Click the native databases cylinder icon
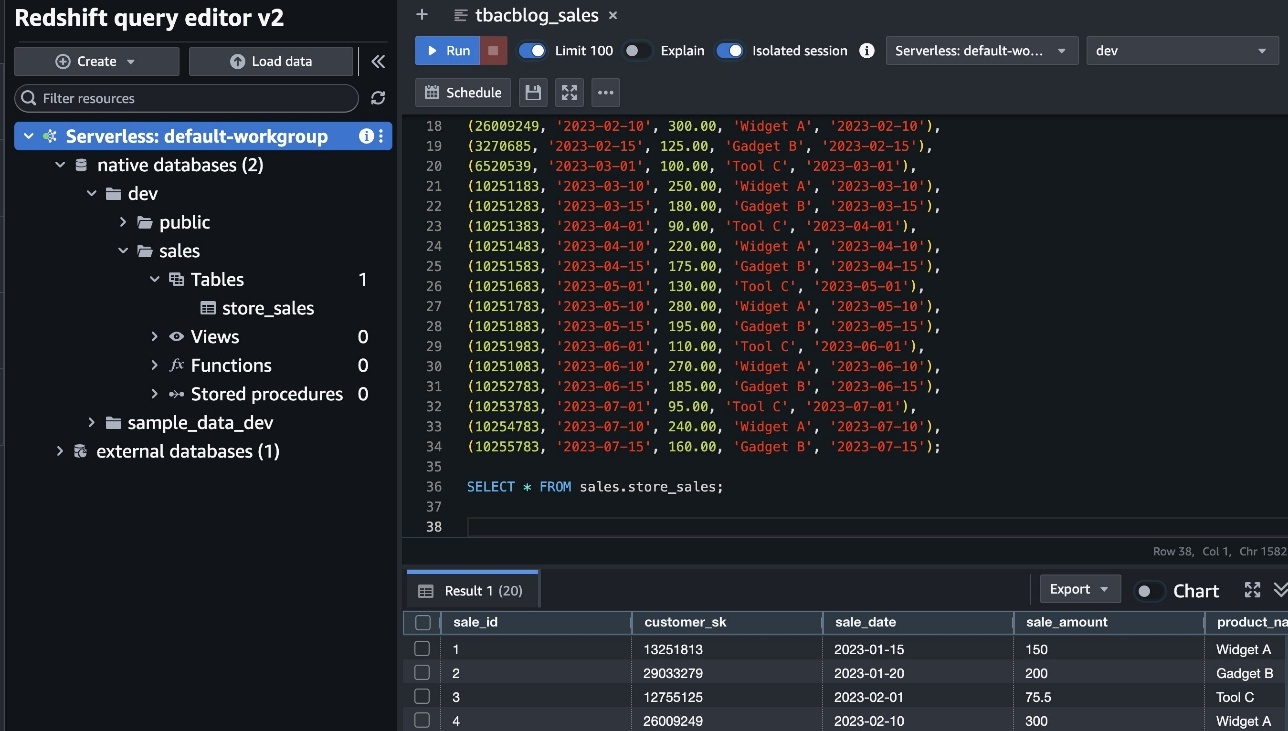The image size is (1288, 731). pos(81,165)
